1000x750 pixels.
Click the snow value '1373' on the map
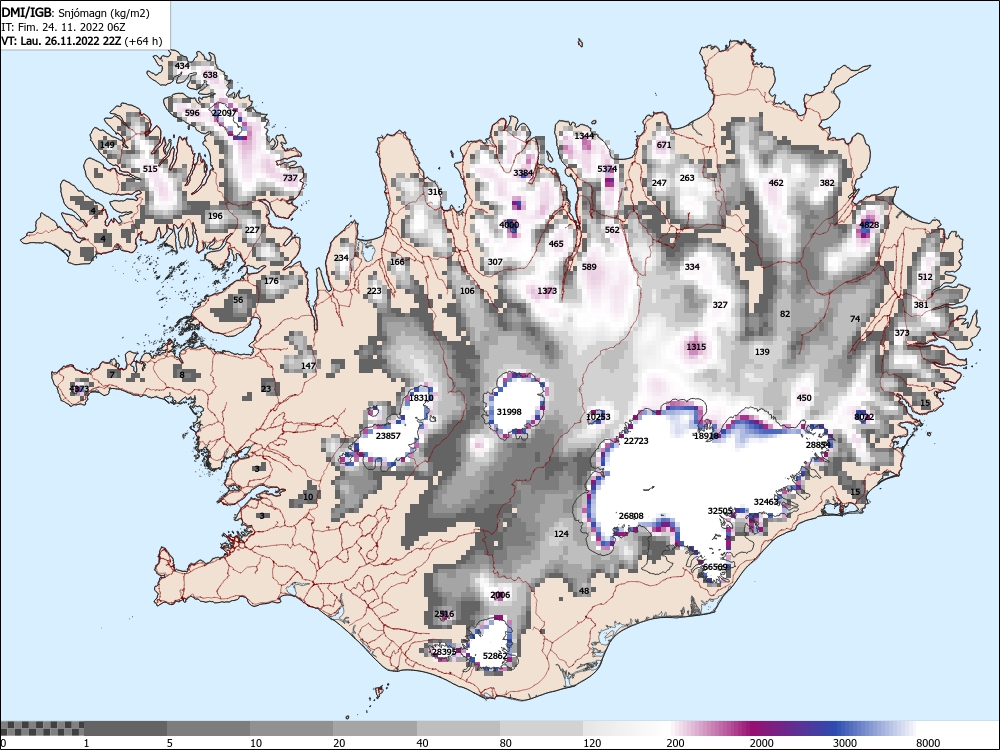pyautogui.click(x=547, y=291)
